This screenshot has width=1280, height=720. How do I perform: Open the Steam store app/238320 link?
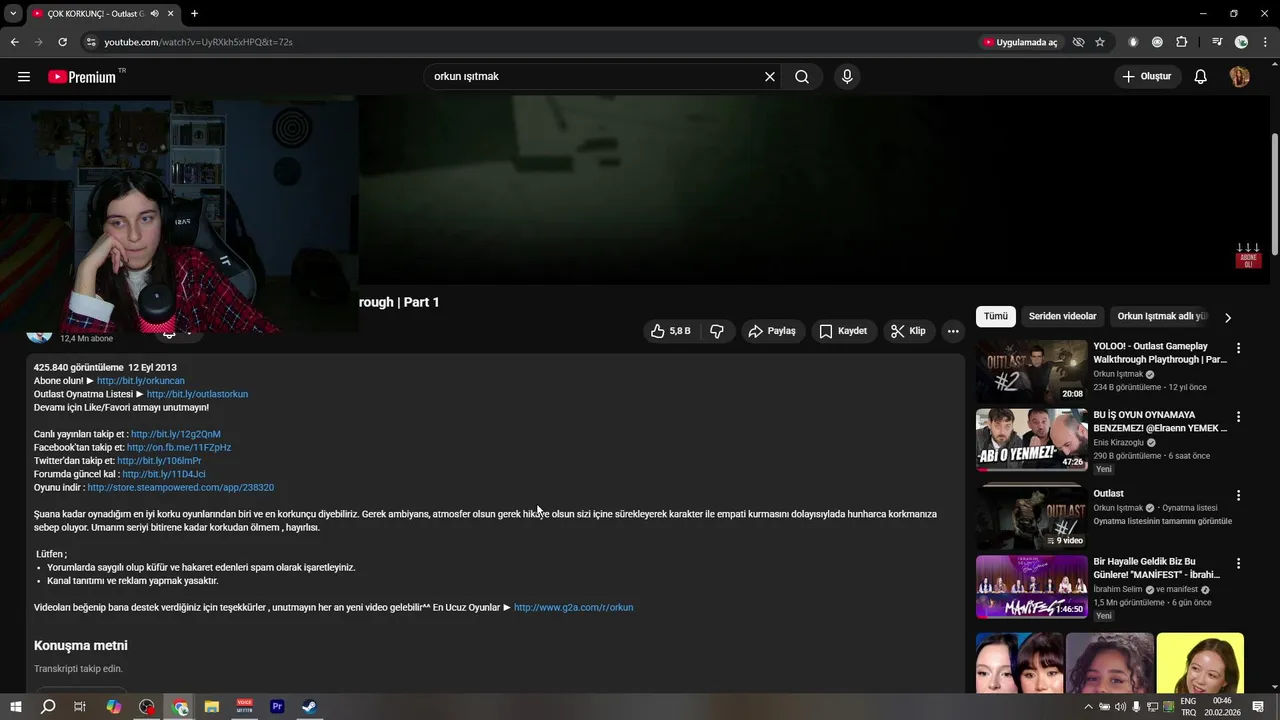180,487
